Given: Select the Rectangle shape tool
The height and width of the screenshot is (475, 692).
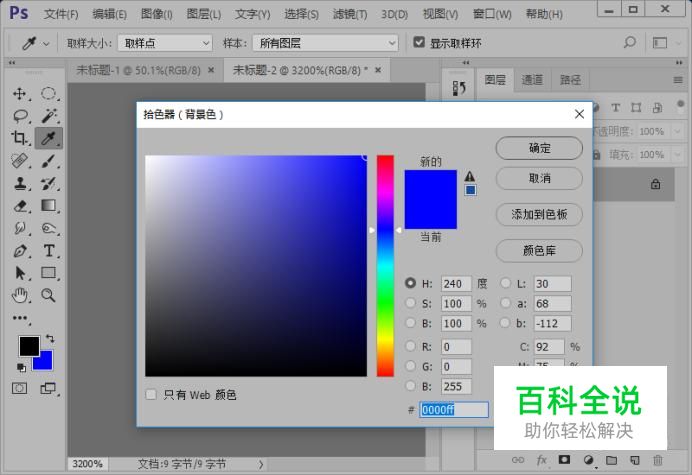Looking at the screenshot, I should [x=48, y=273].
